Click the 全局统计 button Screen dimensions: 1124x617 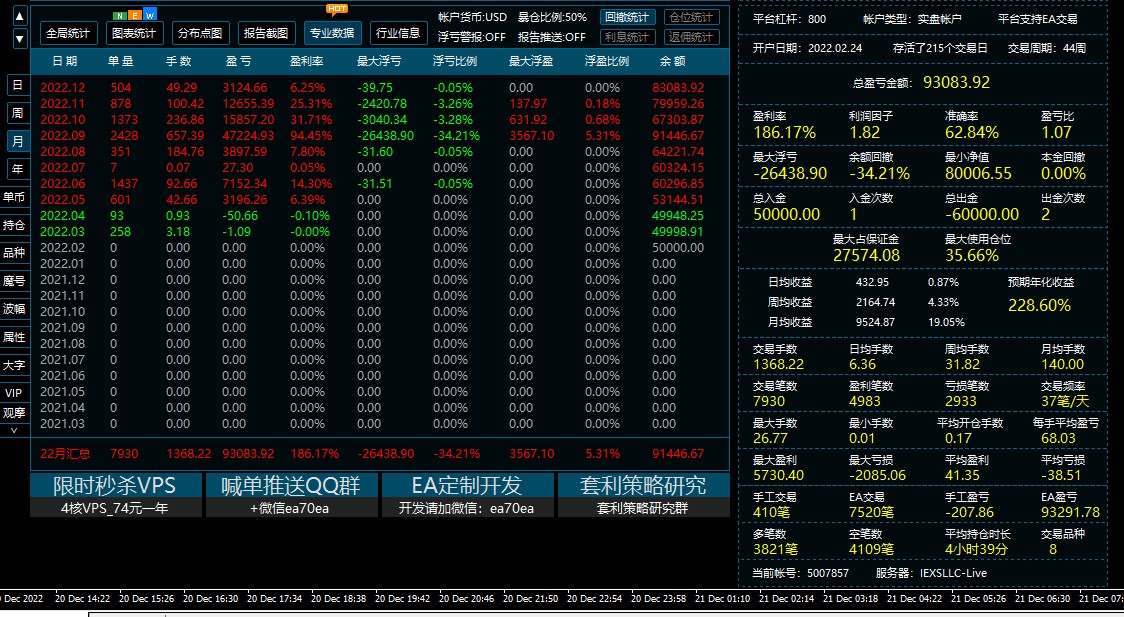69,33
